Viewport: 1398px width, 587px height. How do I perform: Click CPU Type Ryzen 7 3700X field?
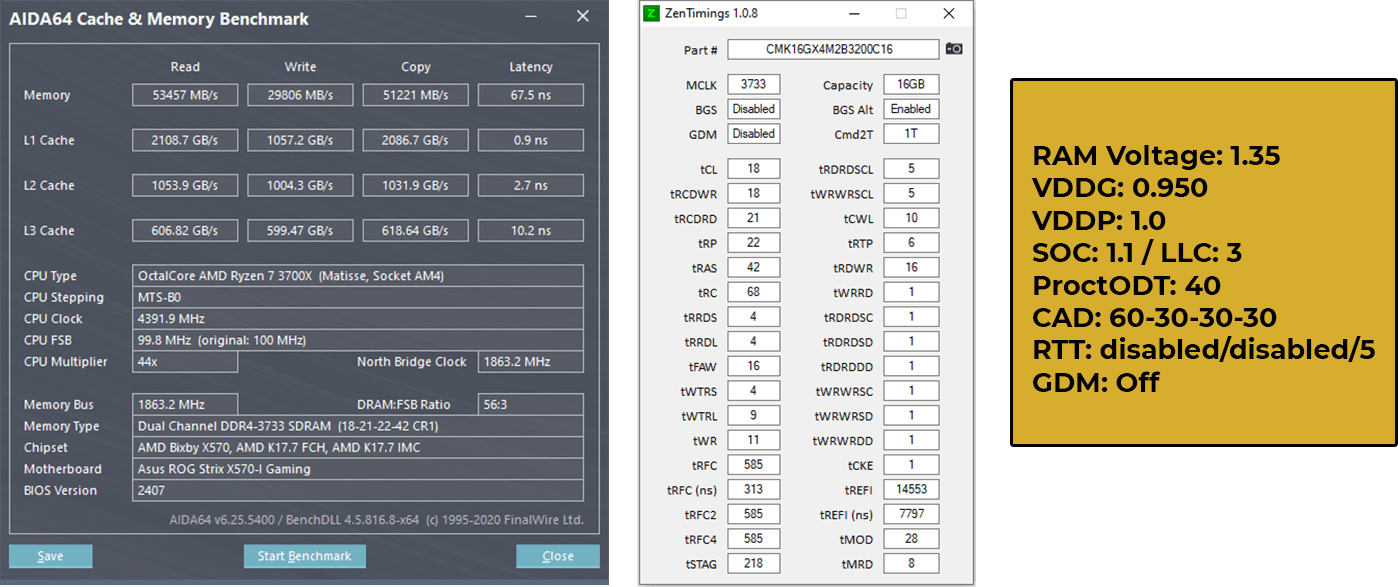point(358,276)
